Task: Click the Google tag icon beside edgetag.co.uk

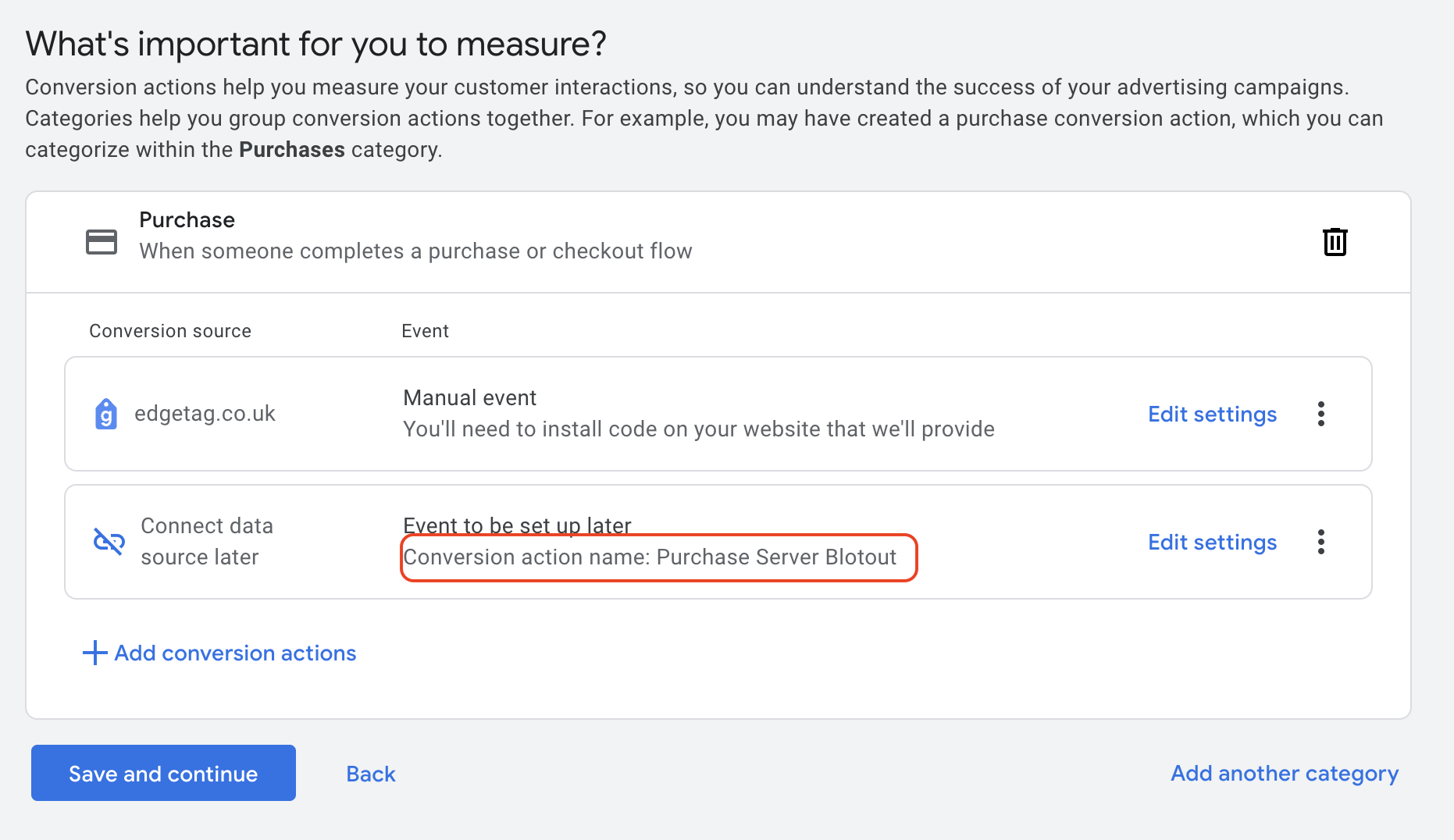Action: (106, 414)
